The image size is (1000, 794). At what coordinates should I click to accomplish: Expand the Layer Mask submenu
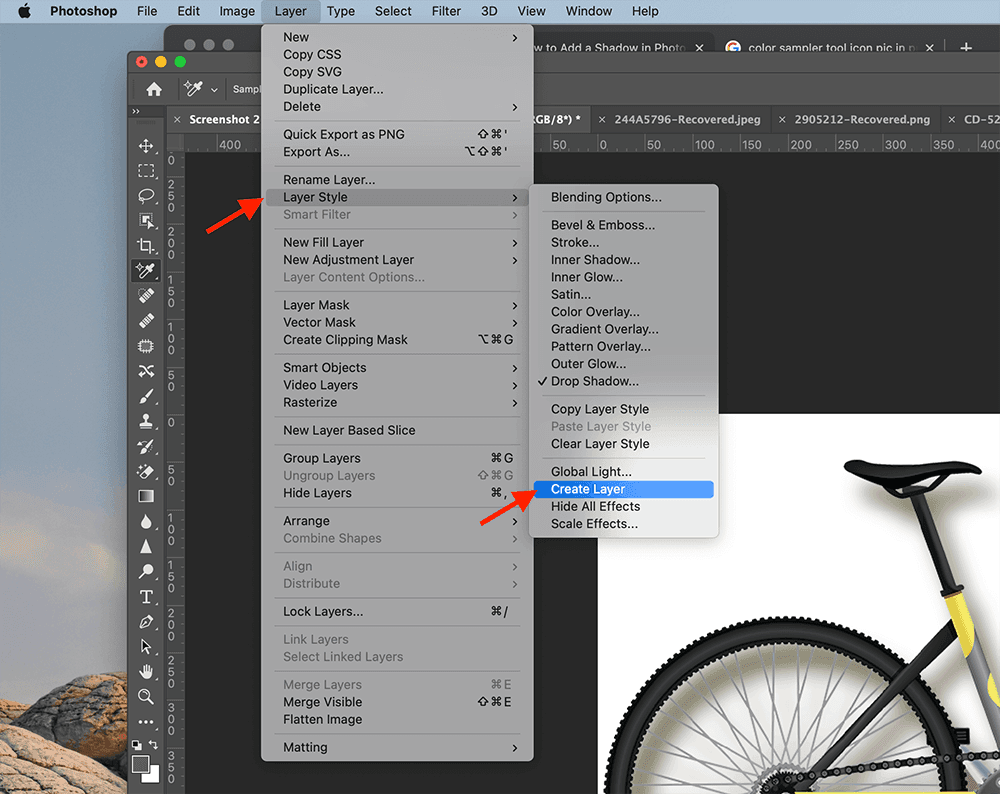[397, 305]
